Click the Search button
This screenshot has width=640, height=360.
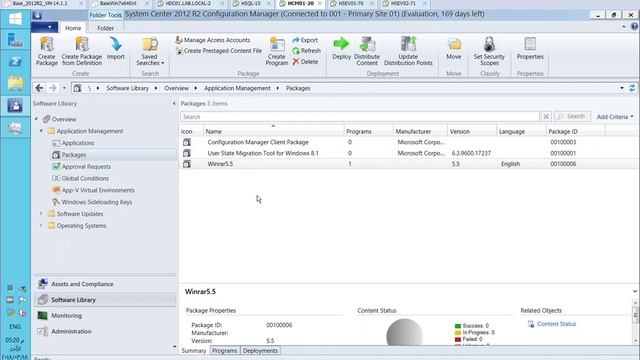[572, 116]
